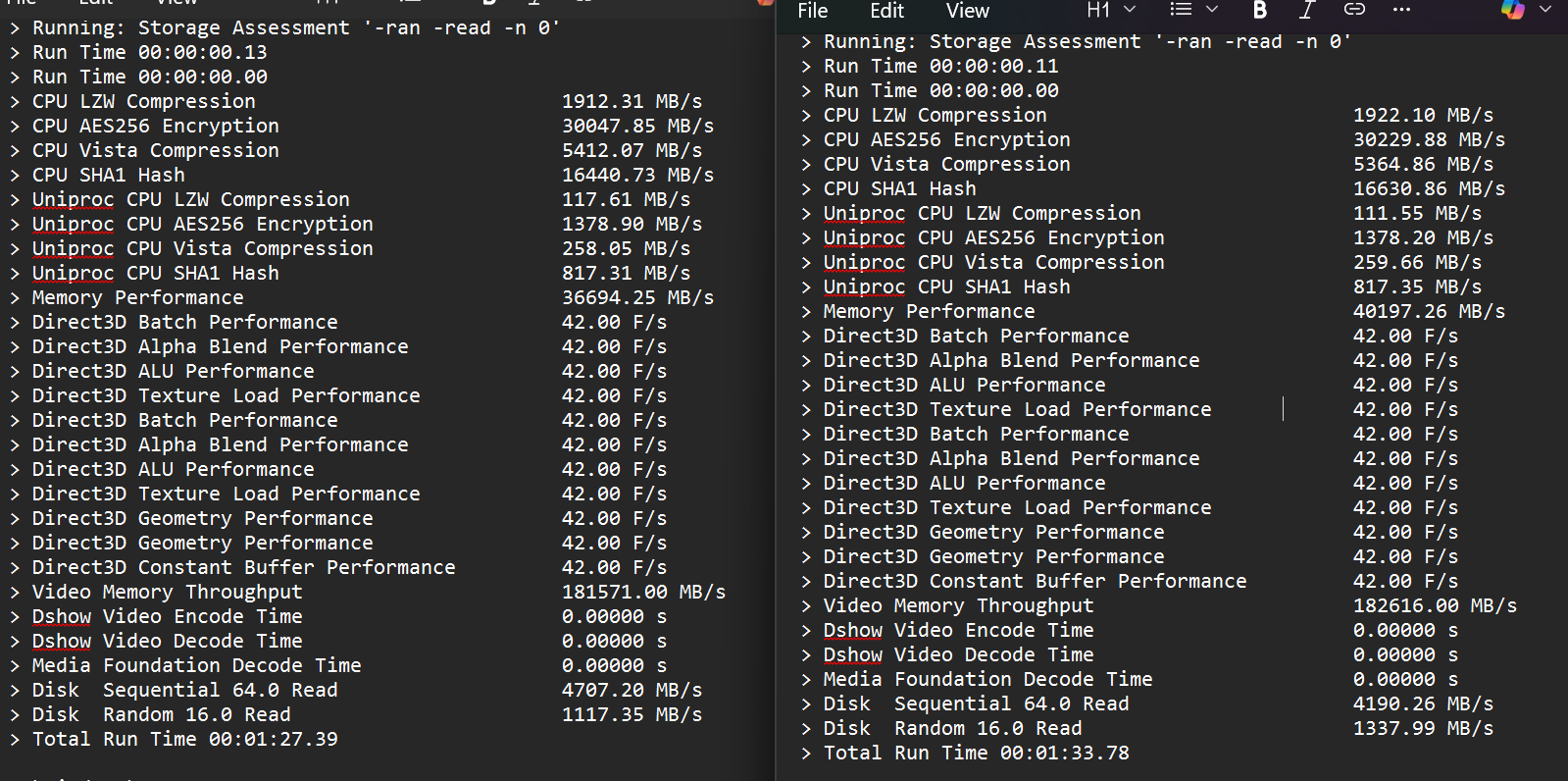Click the 40197.26 MB/s Memory Performance value
Image resolution: width=1568 pixels, height=781 pixels.
point(1429,311)
